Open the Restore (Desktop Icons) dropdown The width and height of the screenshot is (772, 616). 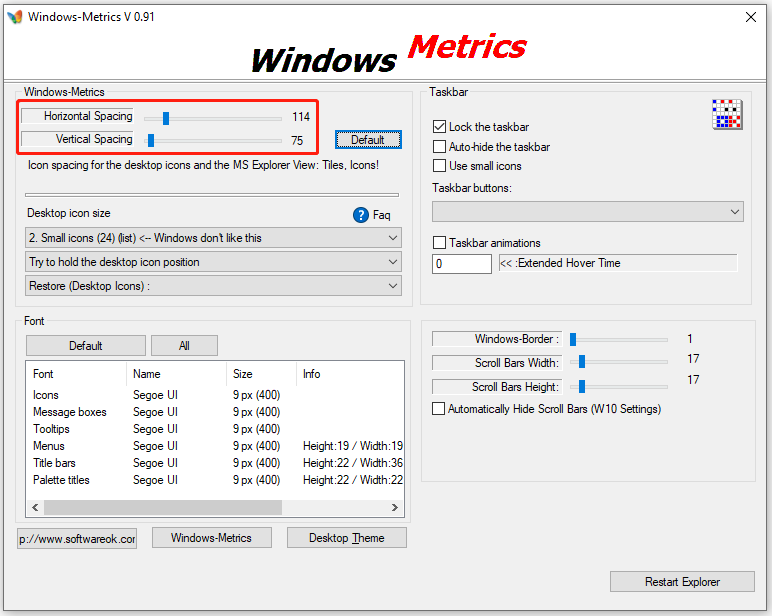(213, 286)
